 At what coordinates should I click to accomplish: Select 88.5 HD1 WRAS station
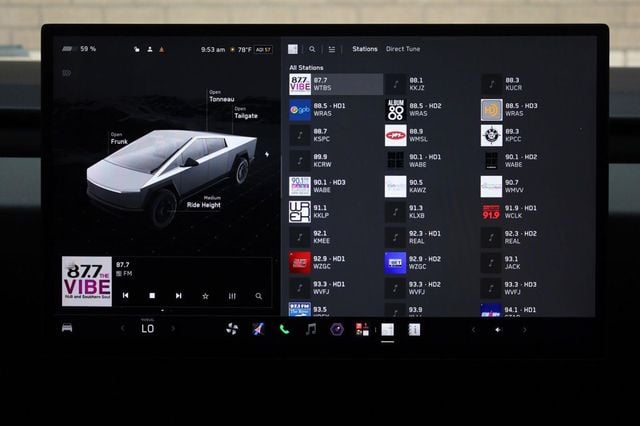[336, 110]
